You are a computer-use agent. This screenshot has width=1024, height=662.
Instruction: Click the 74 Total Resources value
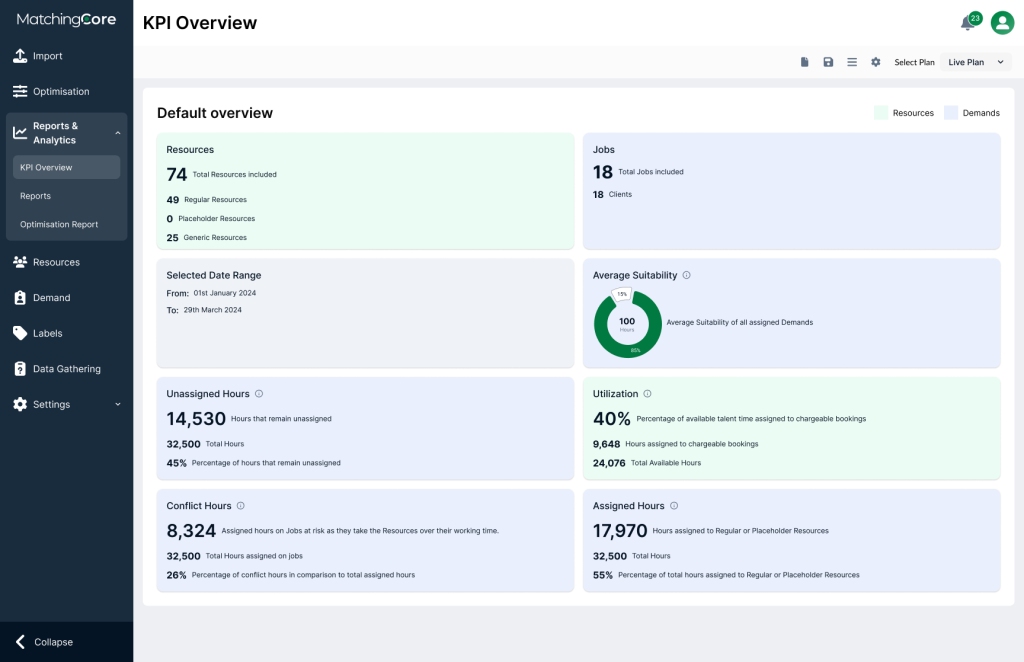(x=176, y=174)
